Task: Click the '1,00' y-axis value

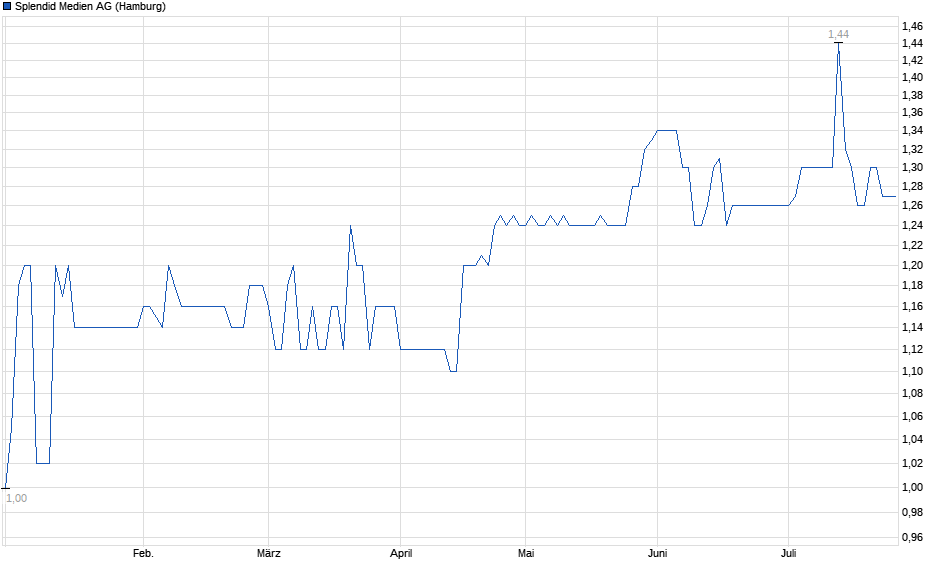Action: pyautogui.click(x=912, y=488)
